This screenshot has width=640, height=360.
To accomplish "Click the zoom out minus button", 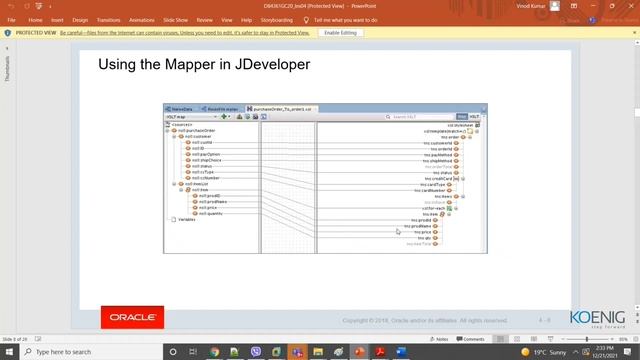I will point(562,339).
